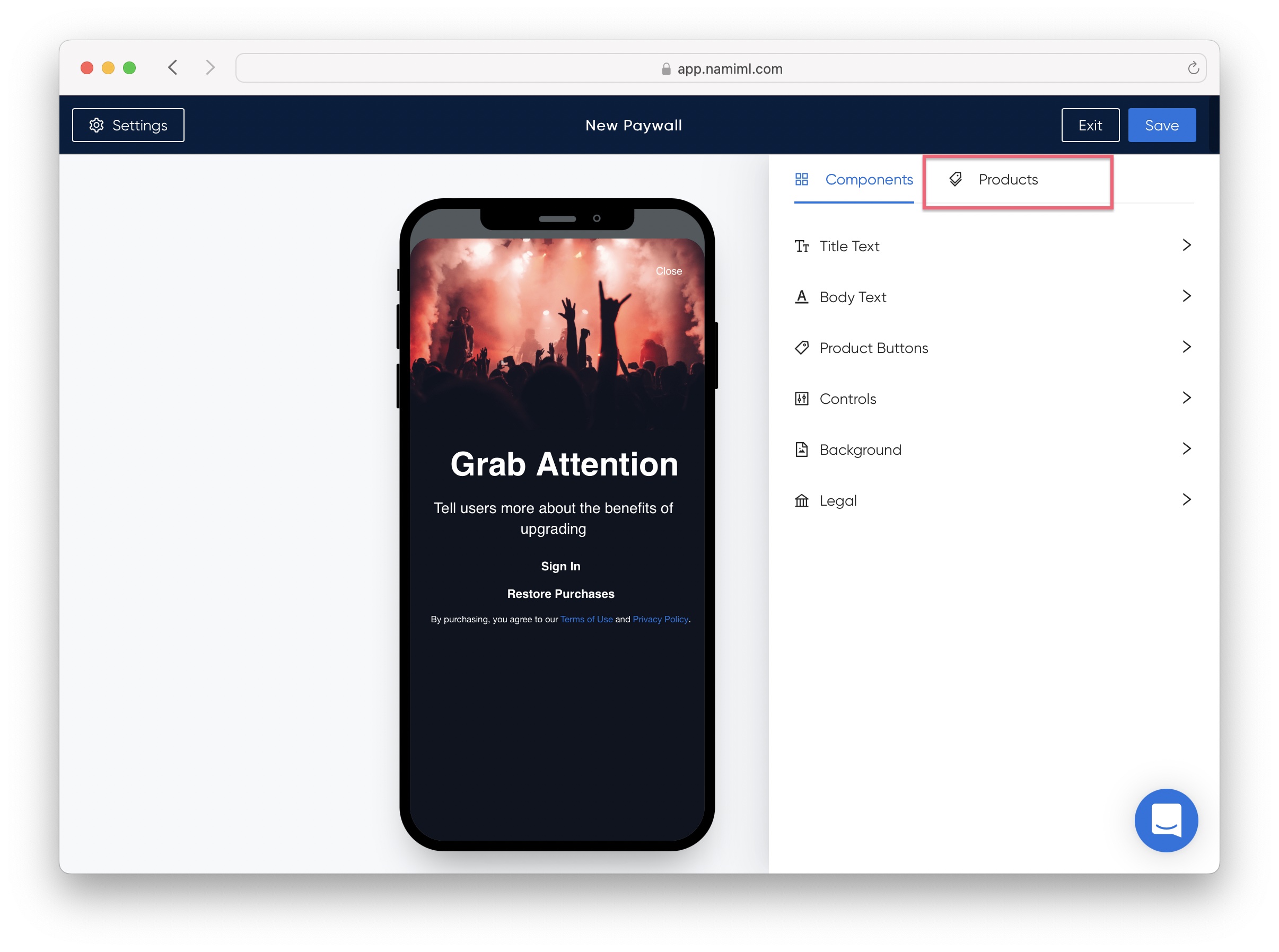Click the Legal building icon
The height and width of the screenshot is (952, 1279).
(x=801, y=501)
